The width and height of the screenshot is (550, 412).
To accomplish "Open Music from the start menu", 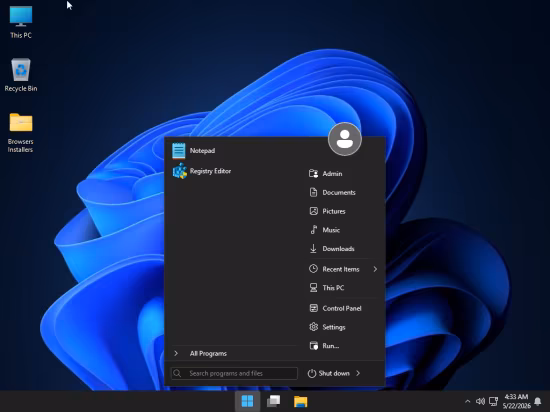I will click(331, 230).
